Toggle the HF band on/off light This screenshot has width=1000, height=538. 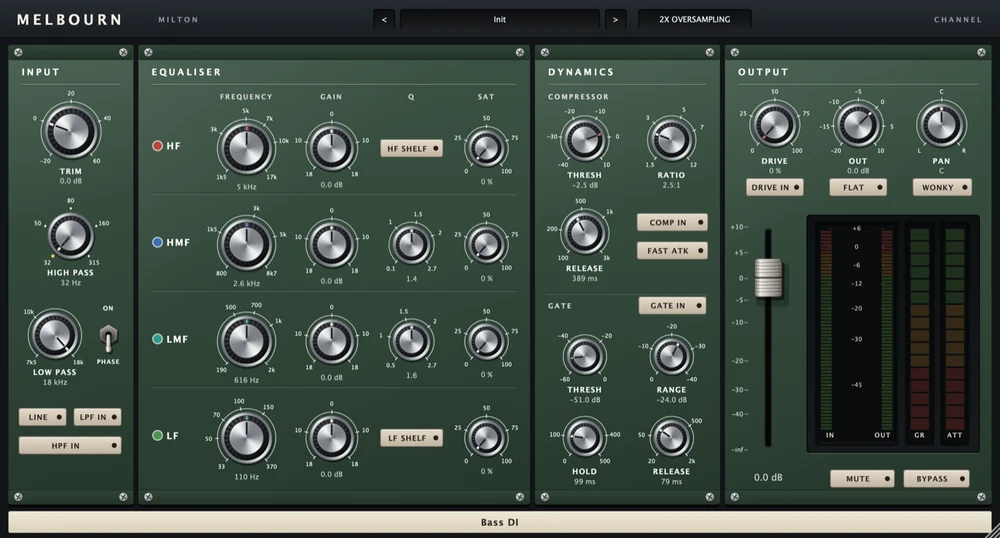(x=158, y=146)
